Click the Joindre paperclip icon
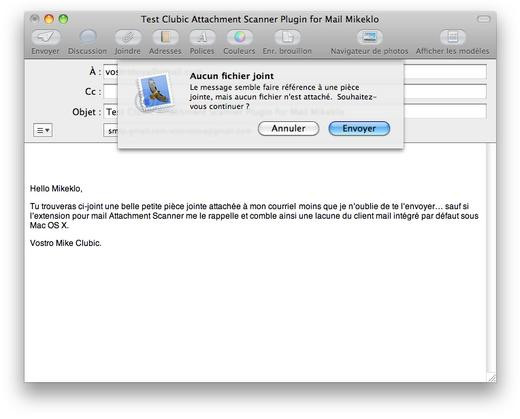520x419 pixels. [x=128, y=37]
